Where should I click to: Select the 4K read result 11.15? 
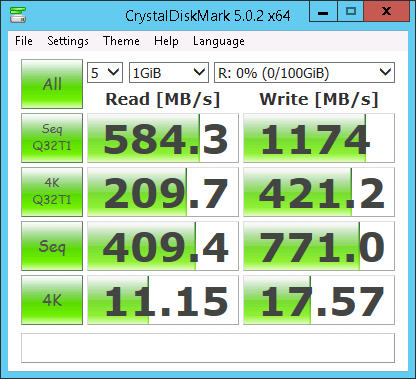click(x=163, y=300)
